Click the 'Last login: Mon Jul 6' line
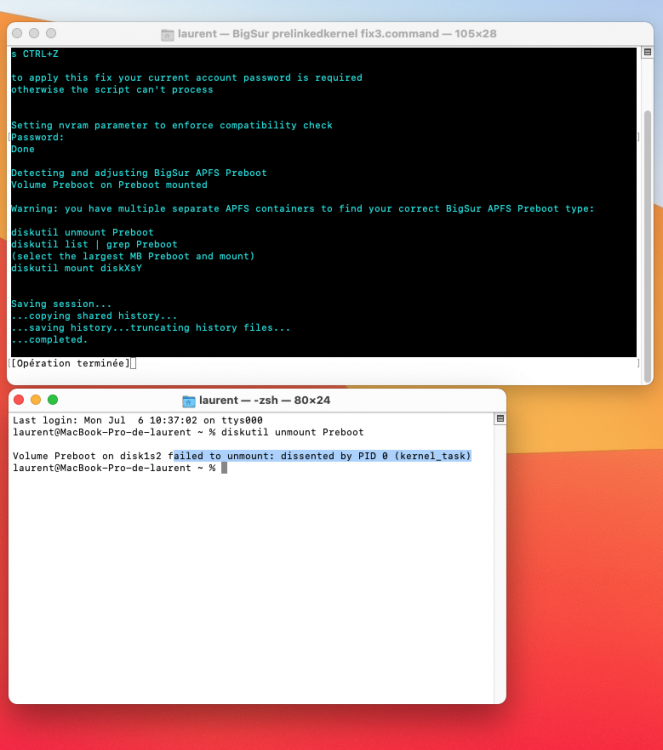Screen dimensions: 663x750 click(x=138, y=420)
